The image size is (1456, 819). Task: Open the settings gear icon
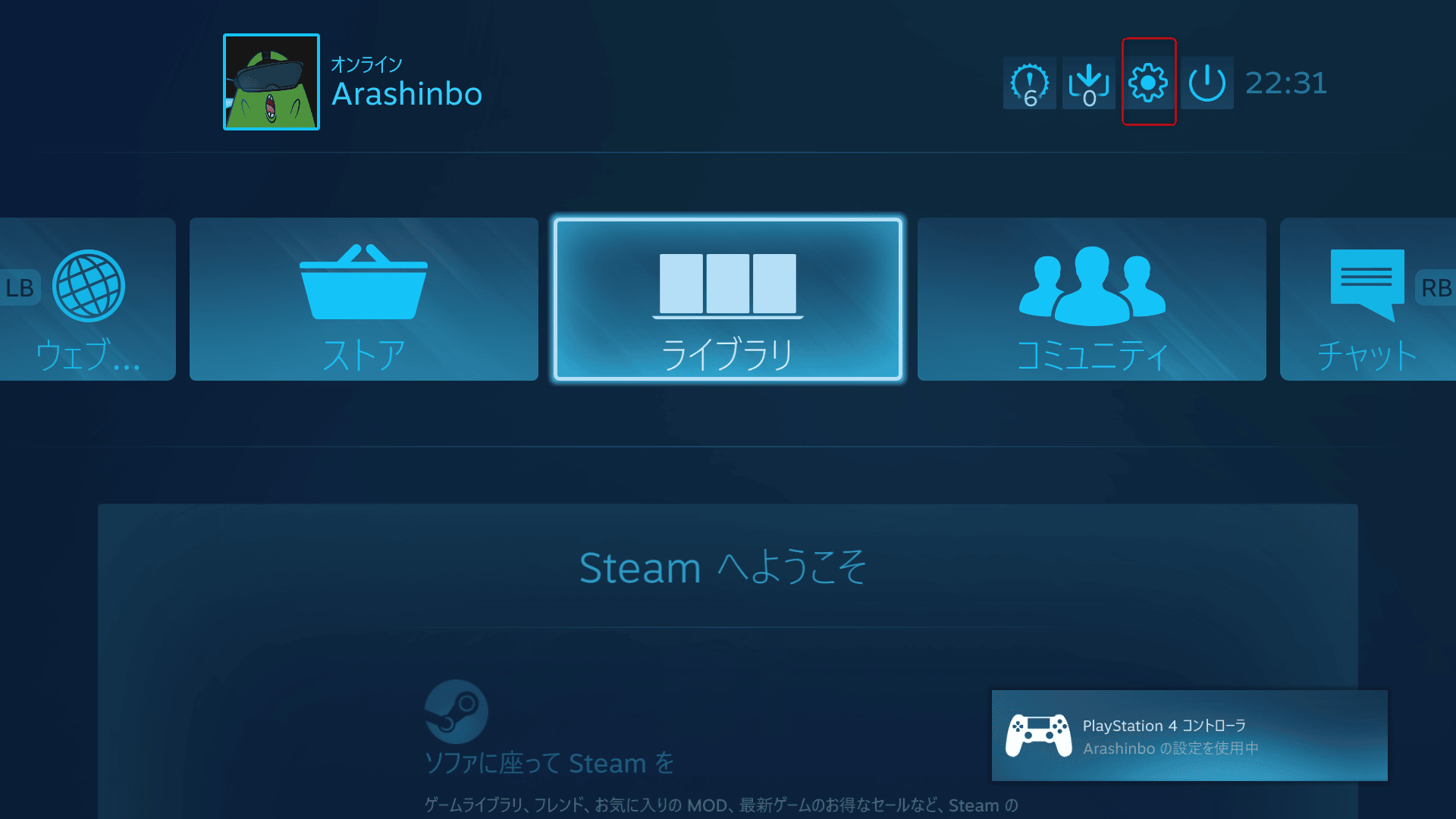(x=1148, y=83)
